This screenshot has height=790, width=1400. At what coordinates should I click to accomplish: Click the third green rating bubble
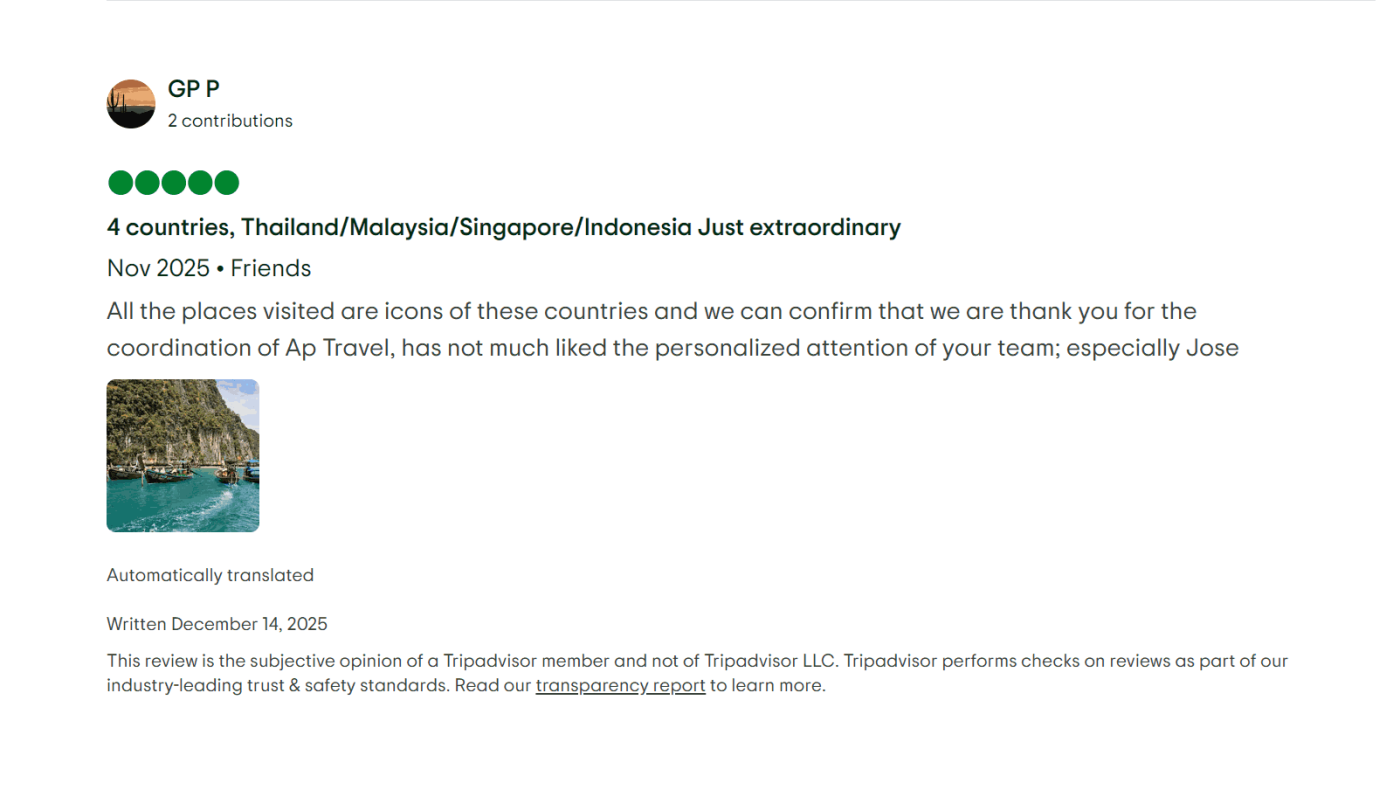174,183
